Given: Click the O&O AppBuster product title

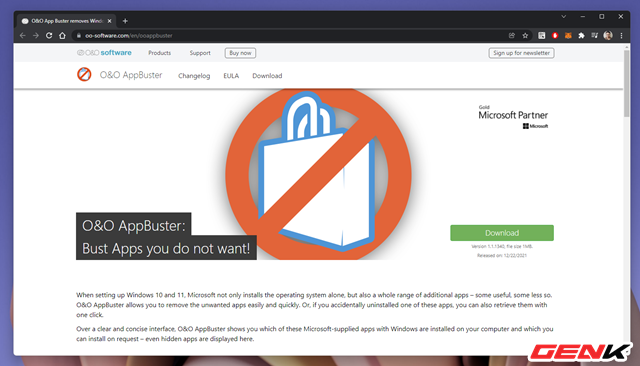Looking at the screenshot, I should point(131,75).
